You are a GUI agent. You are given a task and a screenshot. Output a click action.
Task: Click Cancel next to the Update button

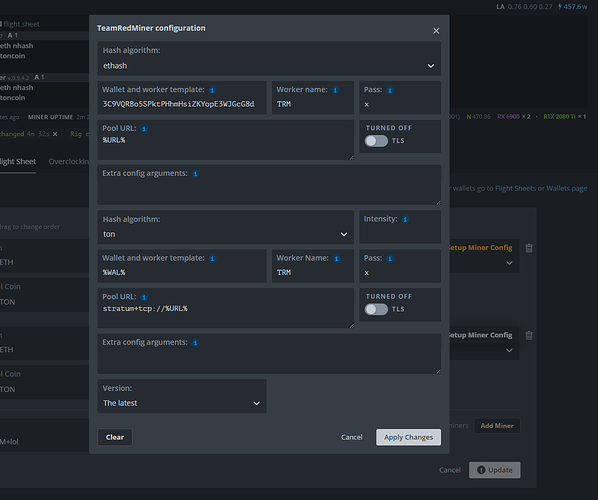coord(450,470)
